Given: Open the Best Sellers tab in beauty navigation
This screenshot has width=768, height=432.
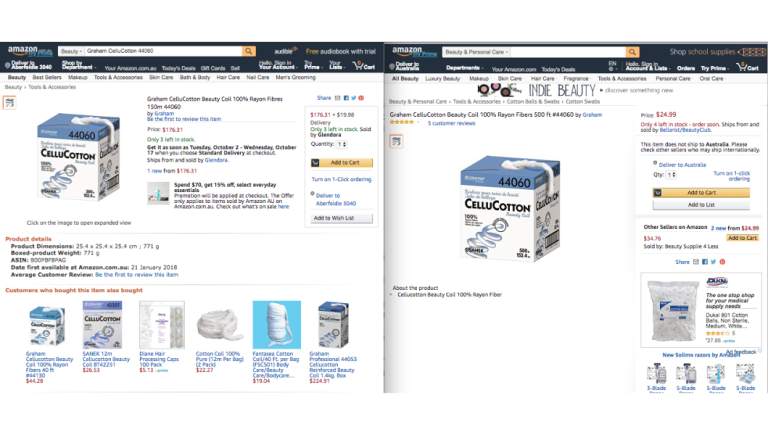Looking at the screenshot, I should click(47, 77).
